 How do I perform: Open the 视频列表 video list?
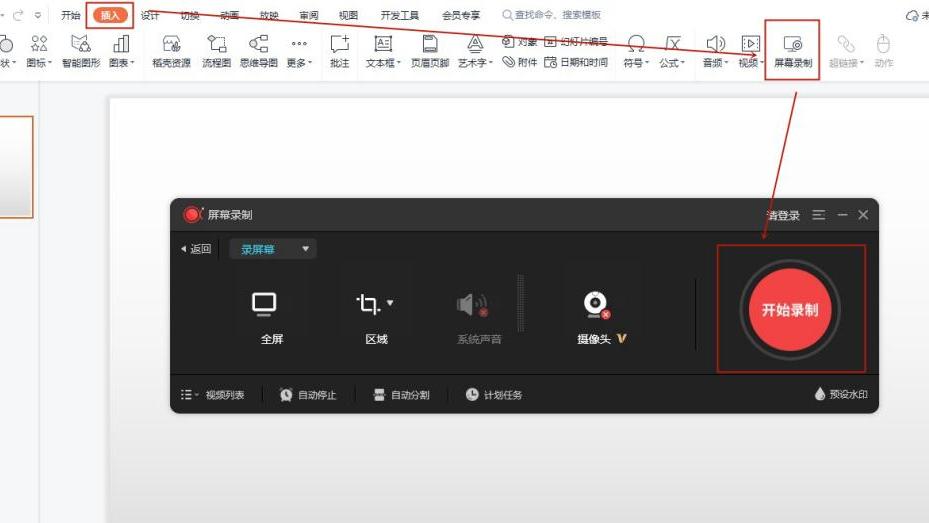click(213, 394)
